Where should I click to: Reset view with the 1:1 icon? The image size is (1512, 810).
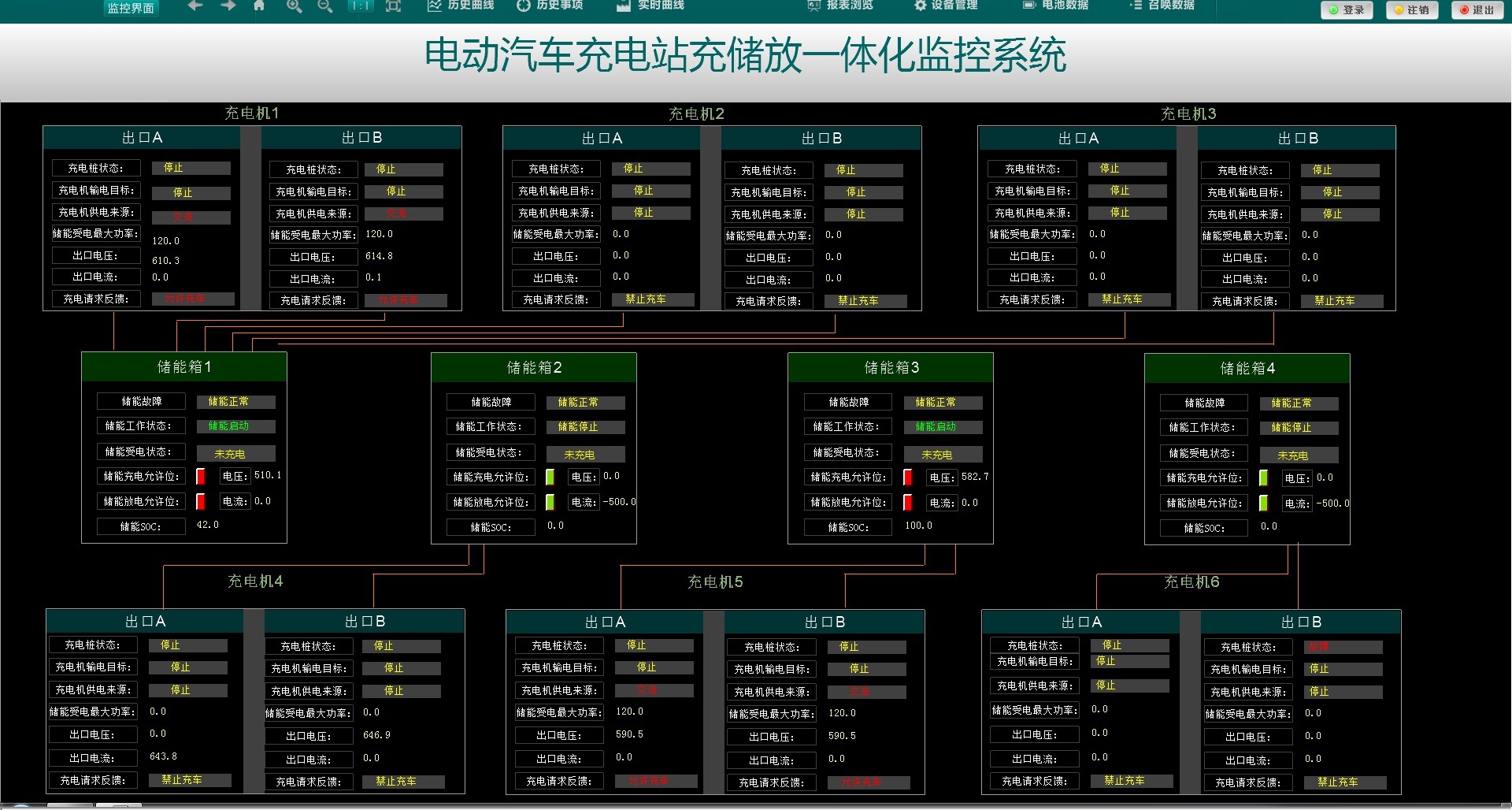coord(360,6)
